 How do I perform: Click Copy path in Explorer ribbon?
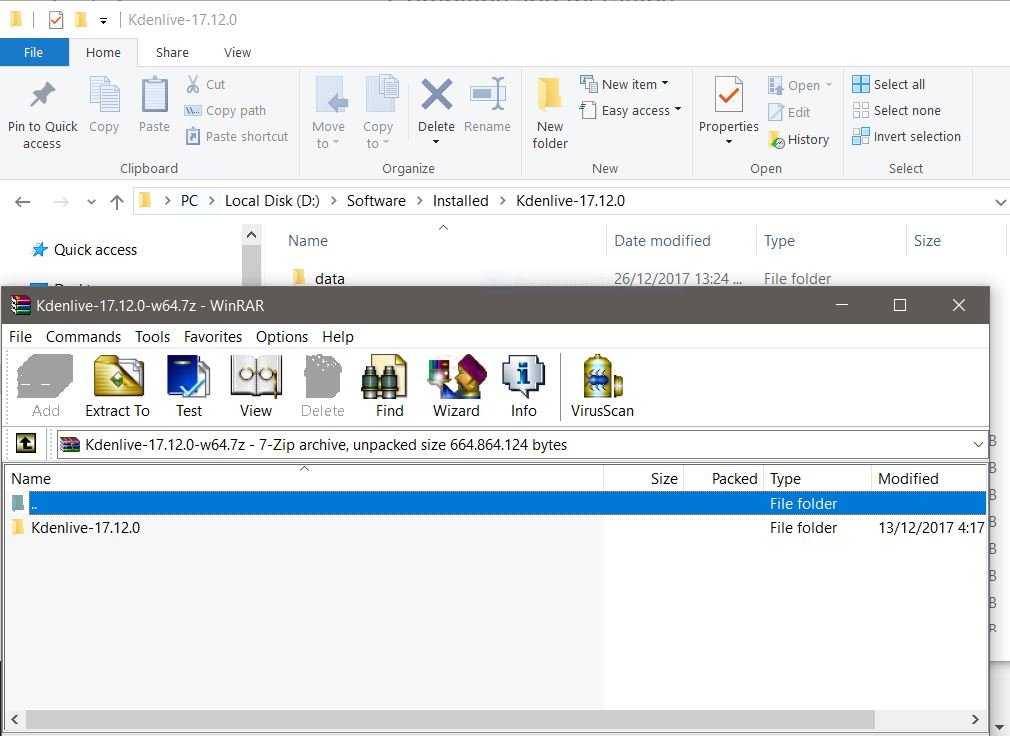click(225, 111)
